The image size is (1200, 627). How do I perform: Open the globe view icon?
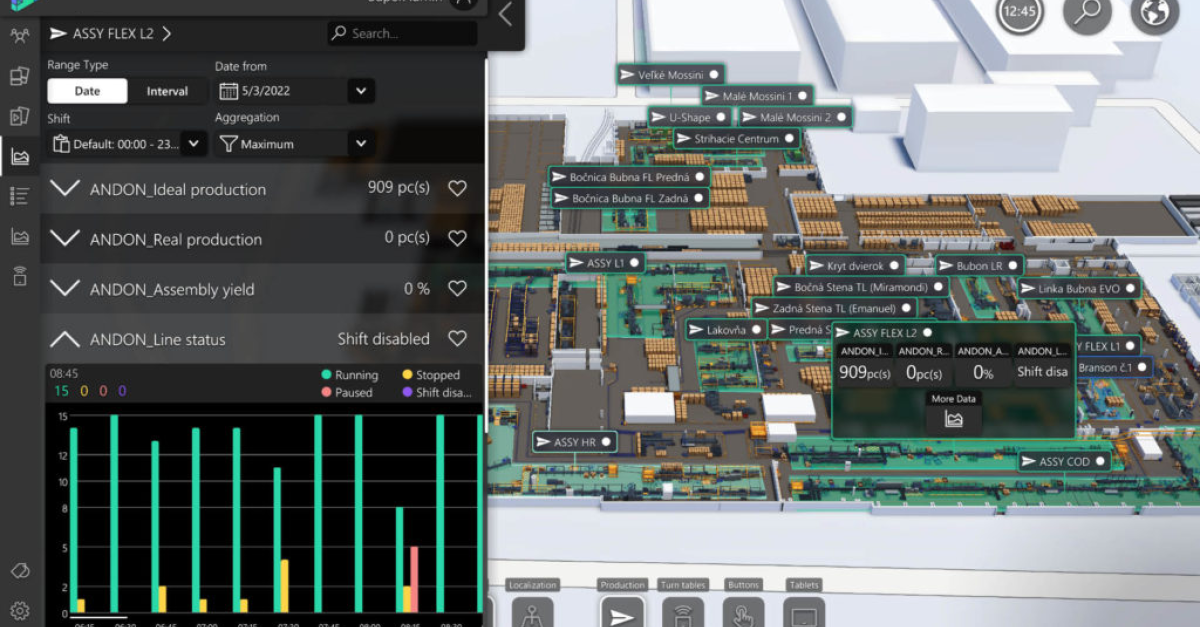tap(1154, 15)
